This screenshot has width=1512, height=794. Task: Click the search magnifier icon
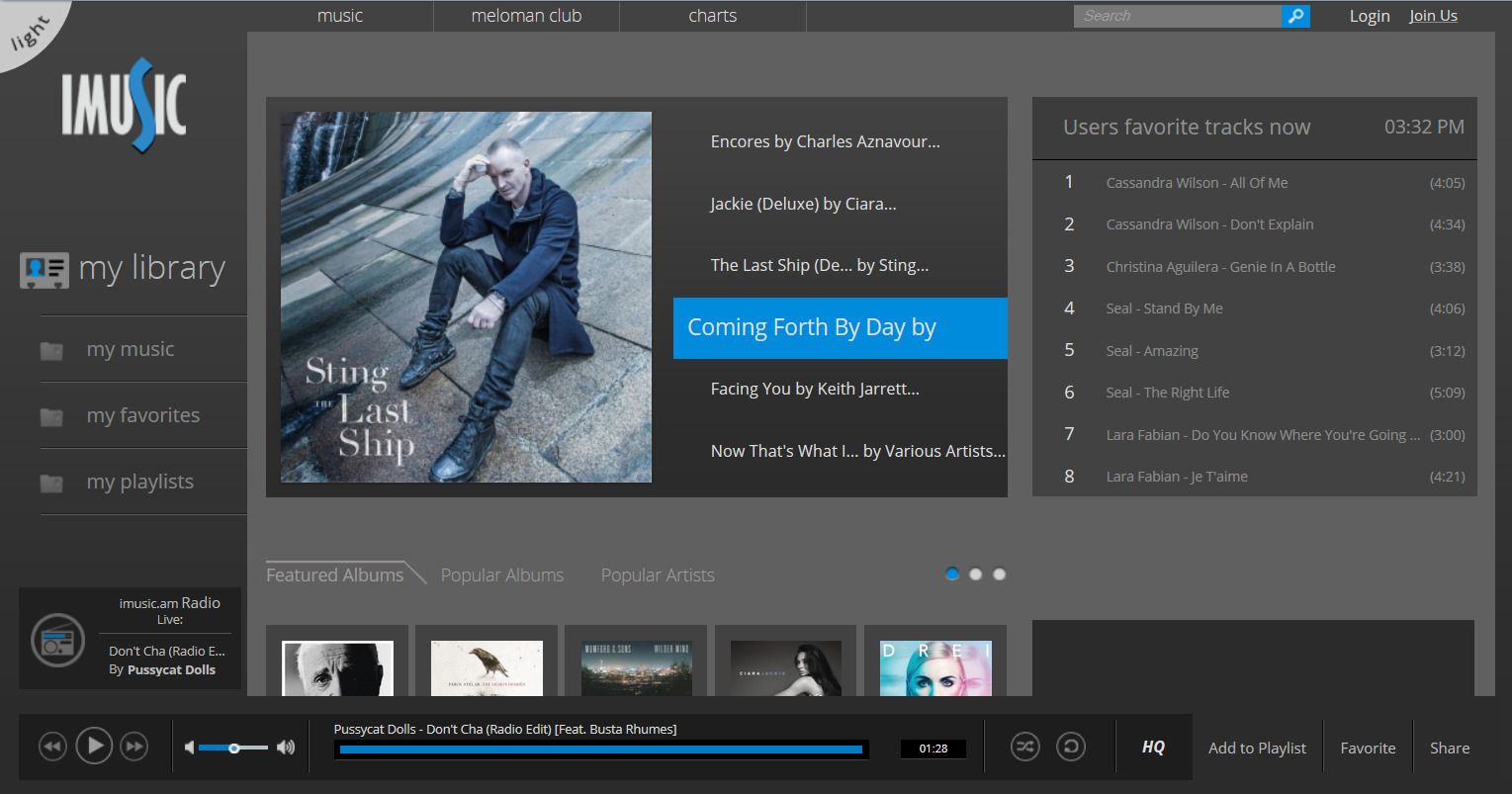tap(1295, 16)
